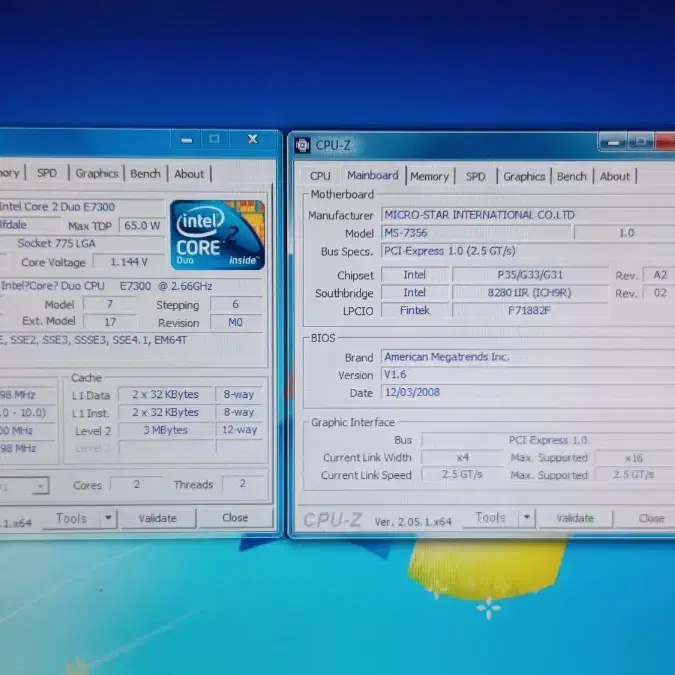Click the southbridge value 82801IR (ICH9R)
Image resolution: width=675 pixels, height=675 pixels.
530,293
